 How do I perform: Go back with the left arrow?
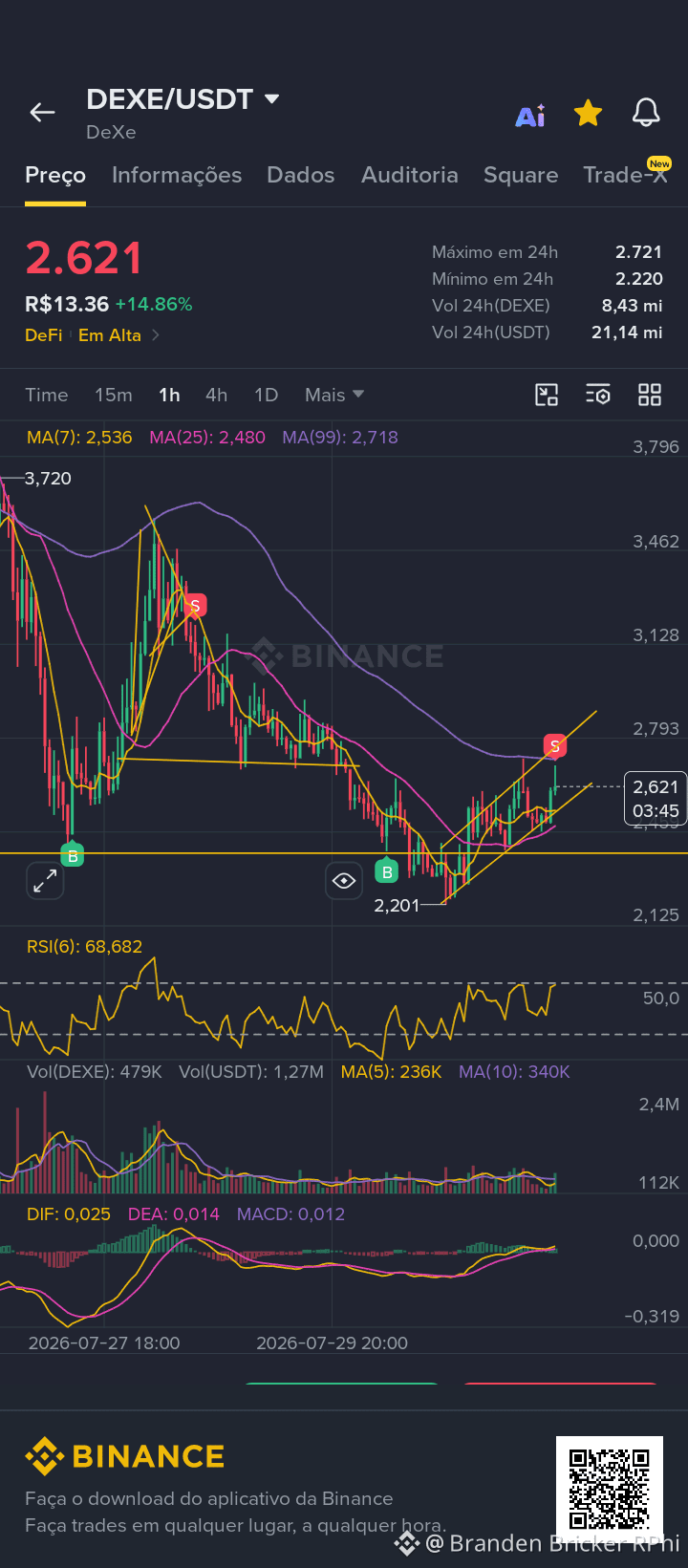pos(42,113)
